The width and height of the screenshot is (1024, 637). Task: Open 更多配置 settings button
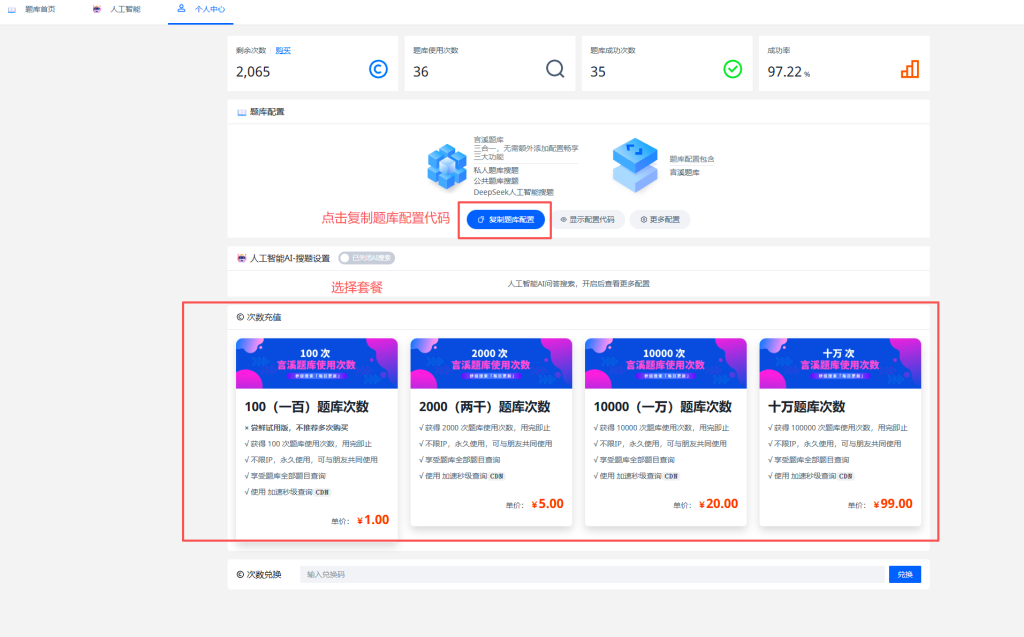[660, 219]
